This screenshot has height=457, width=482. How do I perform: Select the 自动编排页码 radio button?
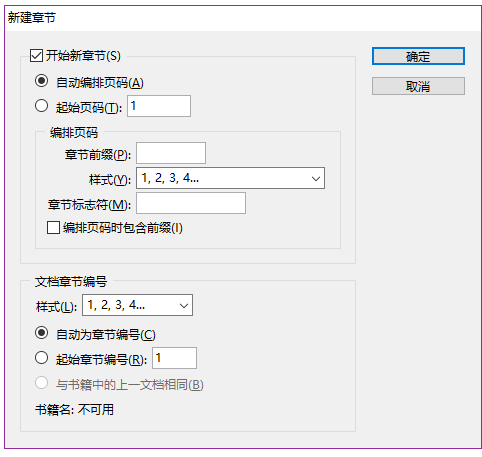click(41, 81)
